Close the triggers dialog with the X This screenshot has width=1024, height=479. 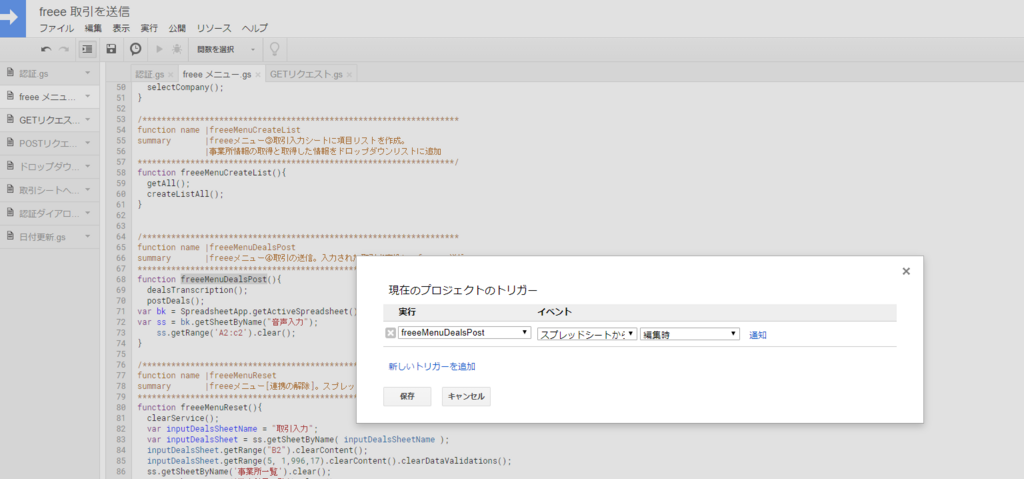tap(906, 271)
